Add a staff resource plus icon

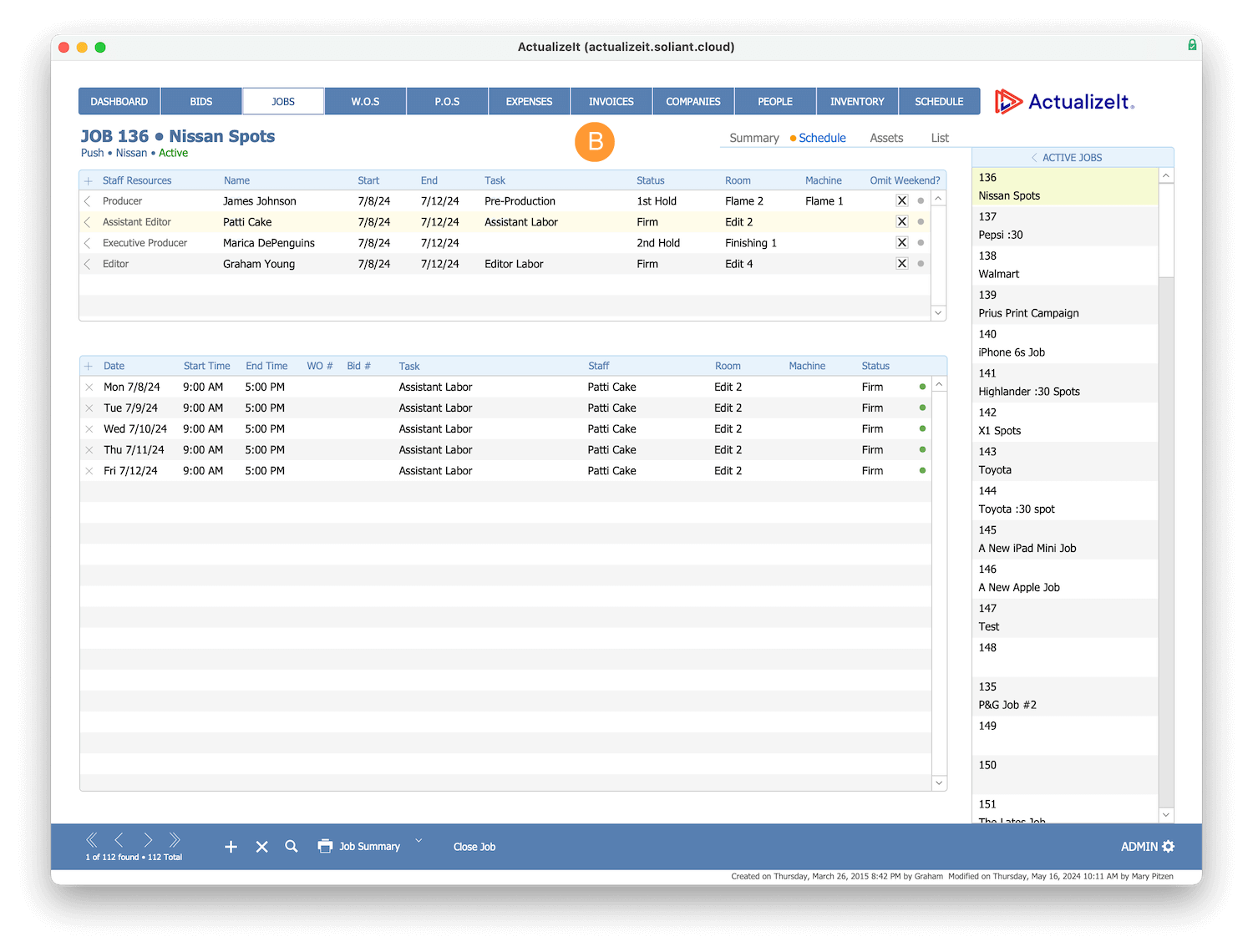(89, 180)
